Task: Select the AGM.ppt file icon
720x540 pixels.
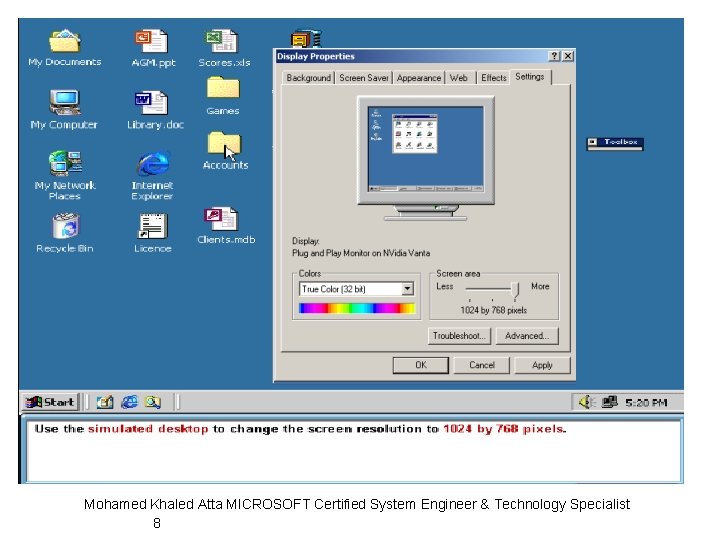Action: [153, 48]
